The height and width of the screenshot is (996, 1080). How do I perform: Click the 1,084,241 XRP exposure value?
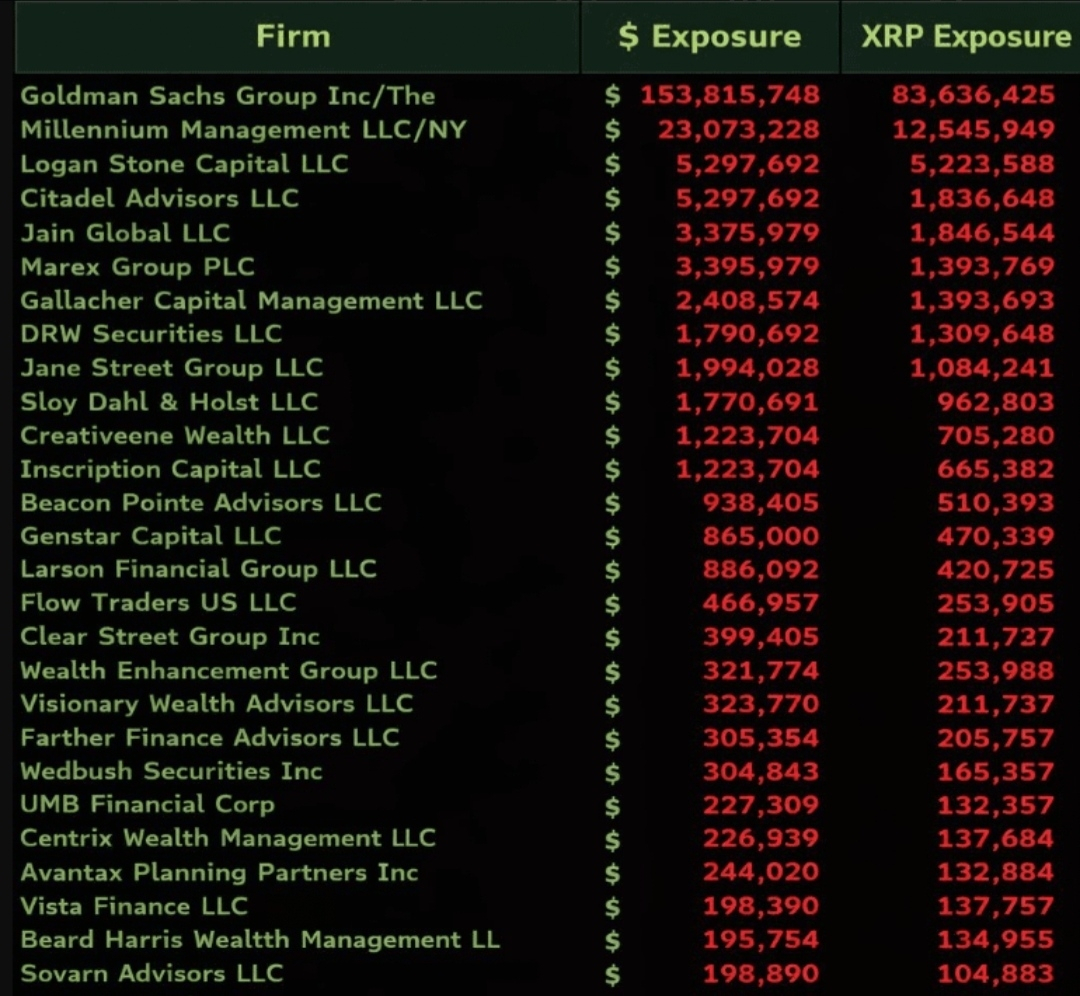(x=982, y=368)
